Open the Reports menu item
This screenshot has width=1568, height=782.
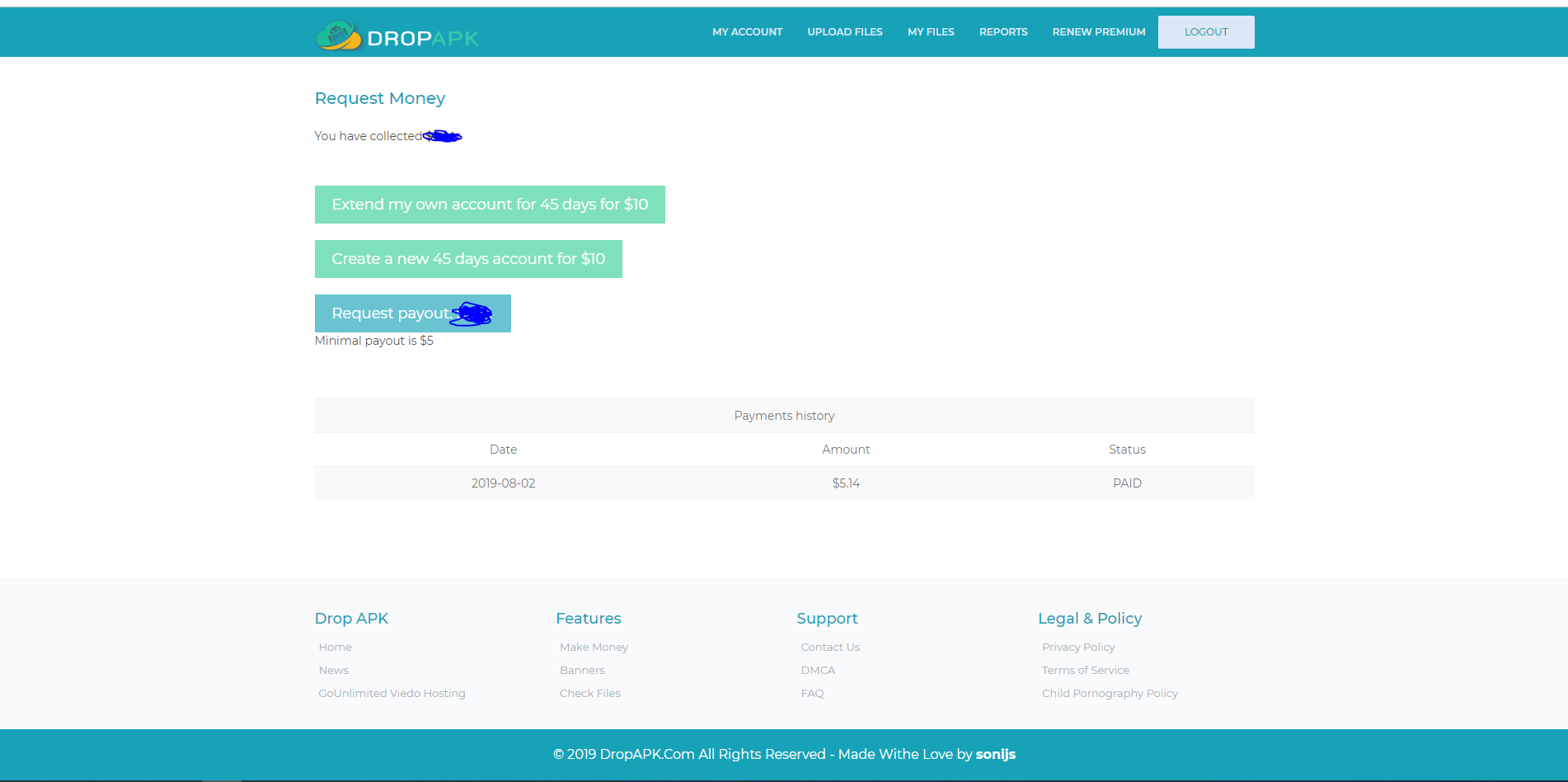pos(1002,32)
